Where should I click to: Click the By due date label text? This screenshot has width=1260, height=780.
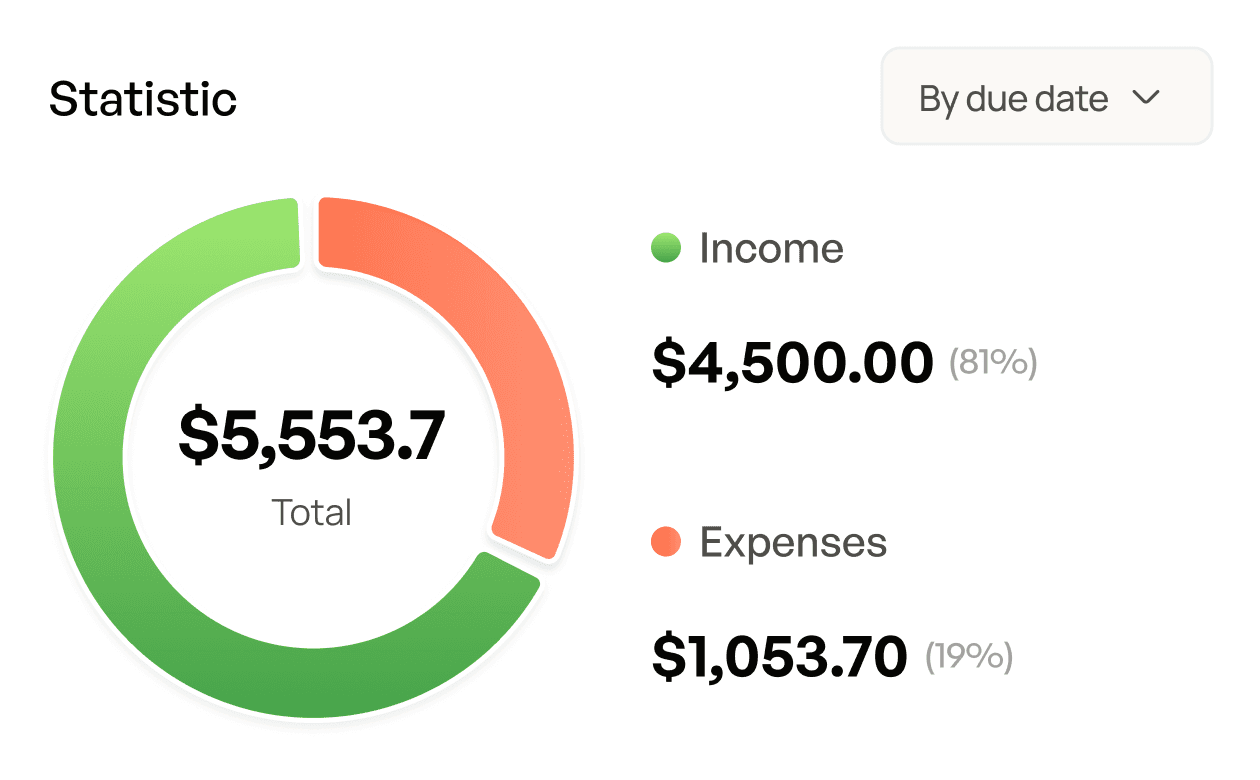pos(1013,99)
